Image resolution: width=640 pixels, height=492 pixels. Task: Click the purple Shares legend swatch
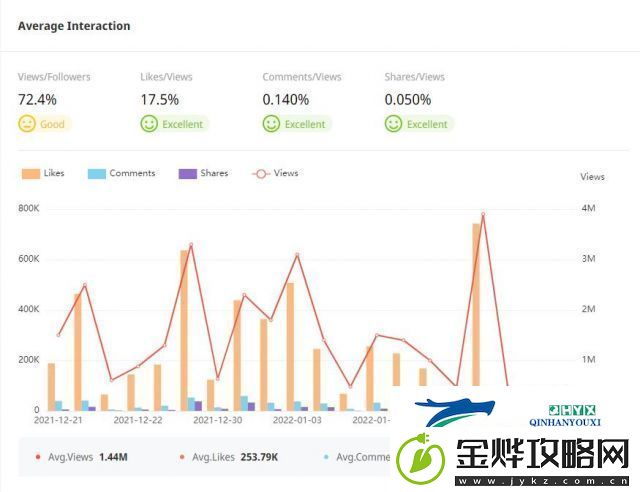tap(187, 174)
